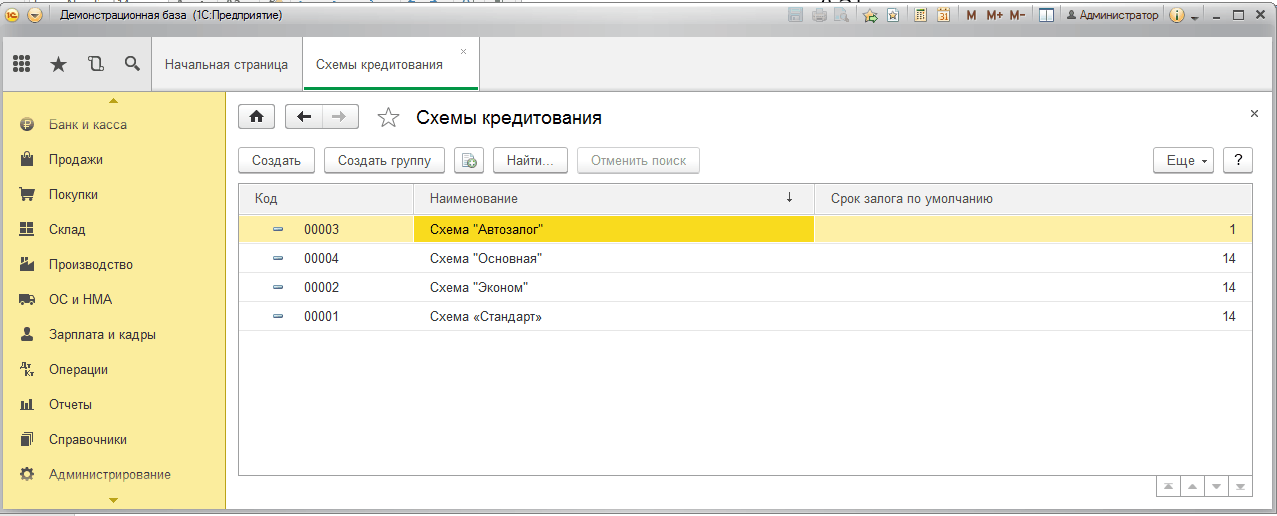Add Схемы кредитования to favorites star
1277x516 pixels.
(388, 118)
